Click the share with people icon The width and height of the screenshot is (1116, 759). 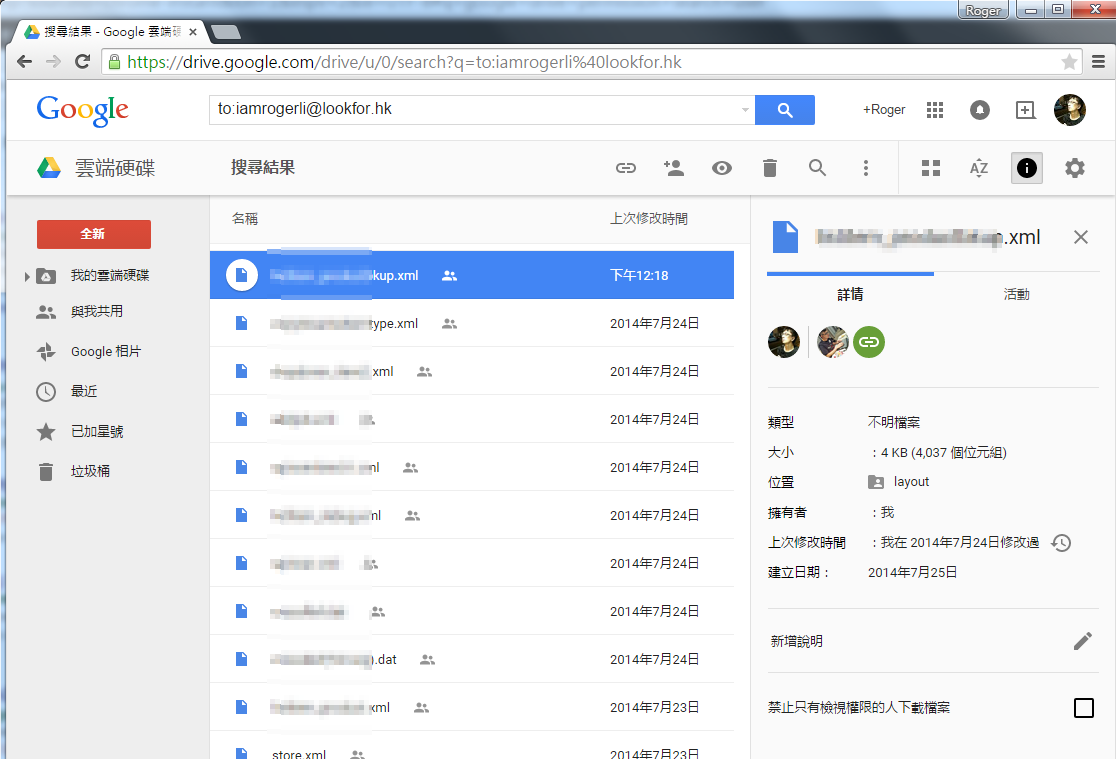(x=673, y=168)
